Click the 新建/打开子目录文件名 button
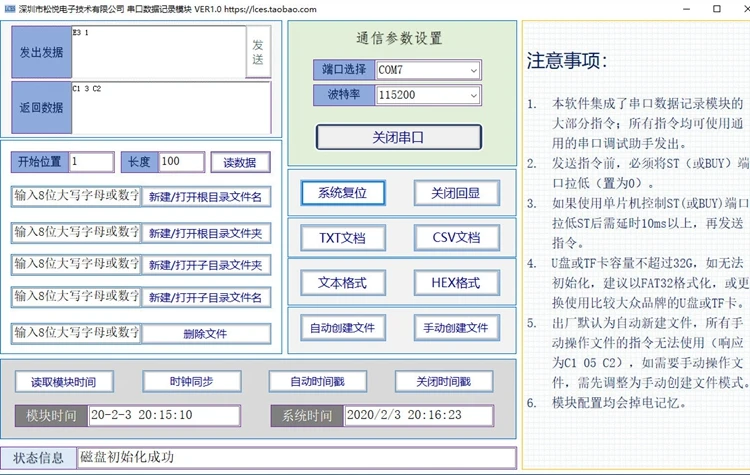The image size is (750, 475). click(206, 297)
